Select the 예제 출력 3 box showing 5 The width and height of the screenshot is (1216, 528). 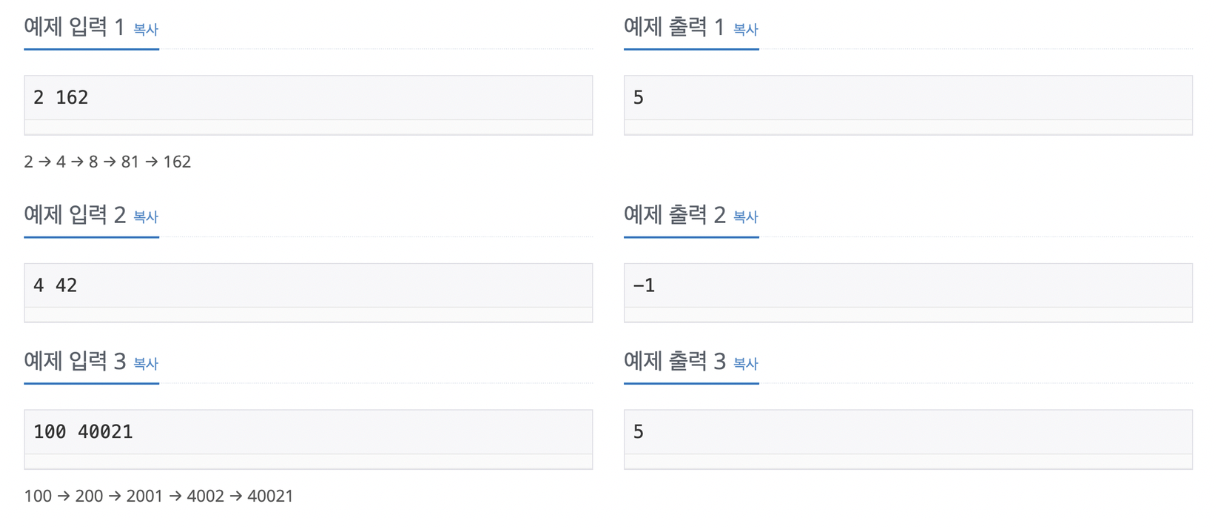pyautogui.click(x=908, y=439)
